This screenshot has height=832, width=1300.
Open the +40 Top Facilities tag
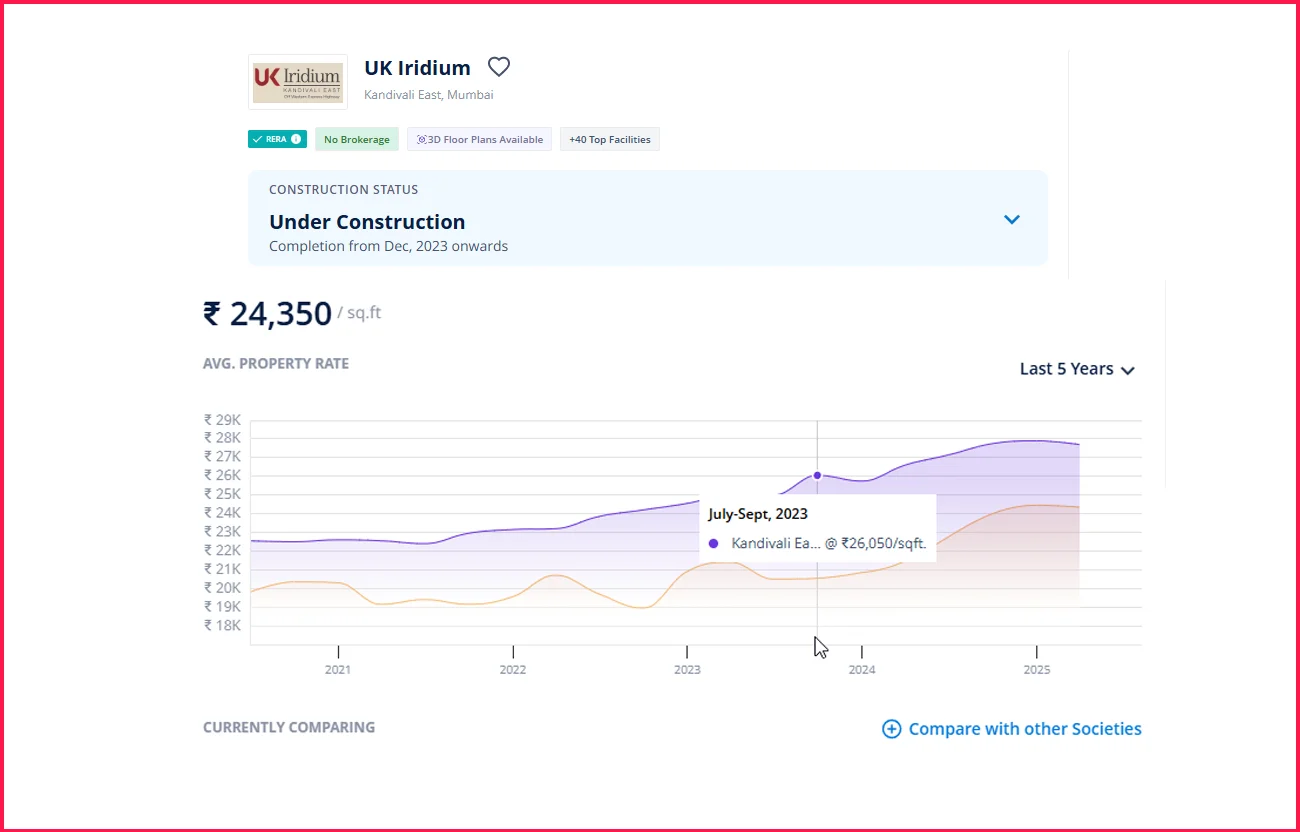(609, 140)
